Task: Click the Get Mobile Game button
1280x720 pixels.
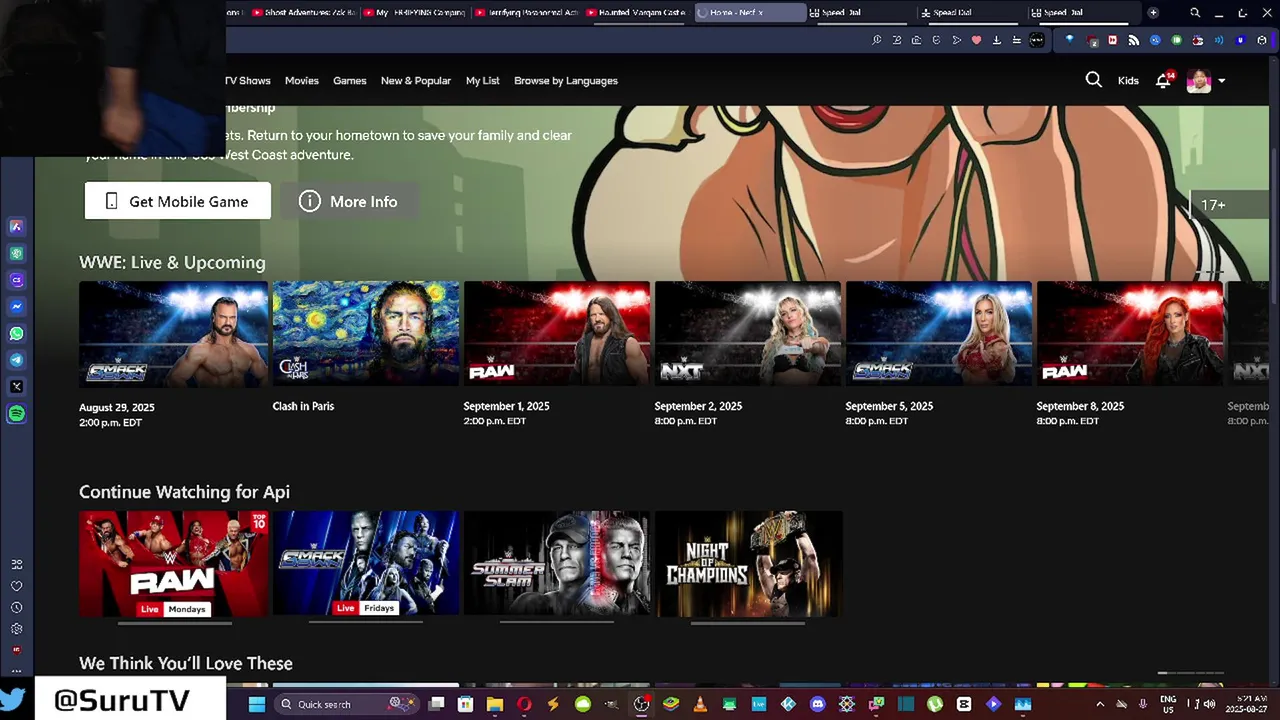Action: coord(177,201)
